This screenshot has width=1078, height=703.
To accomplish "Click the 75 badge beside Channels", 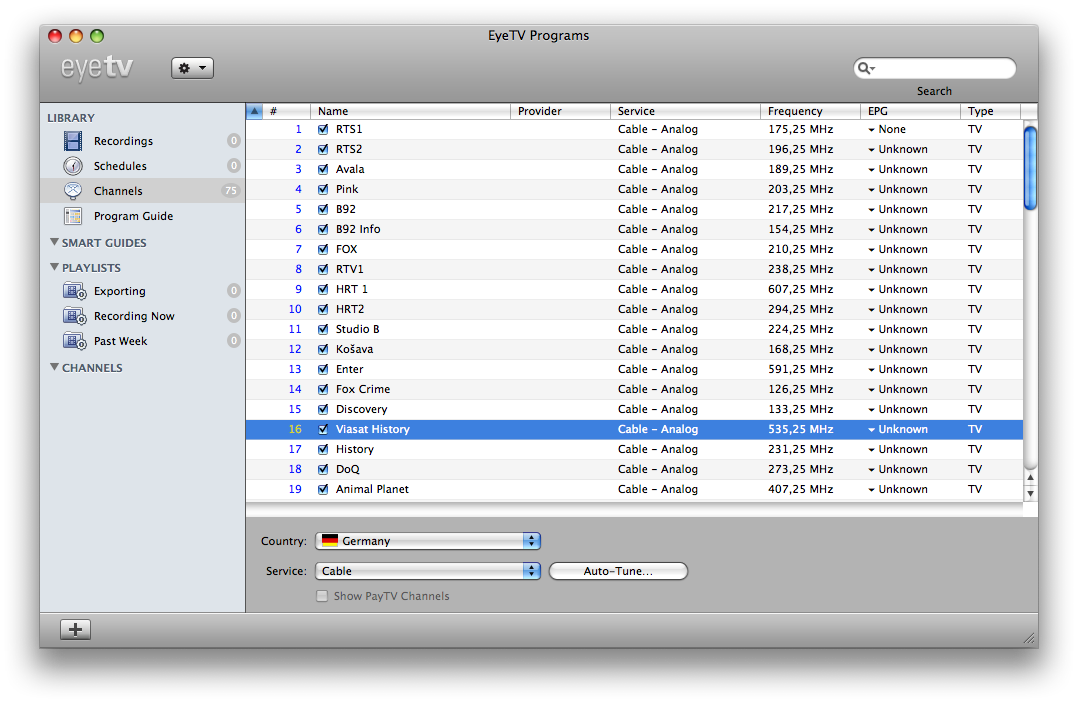I will [x=231, y=191].
